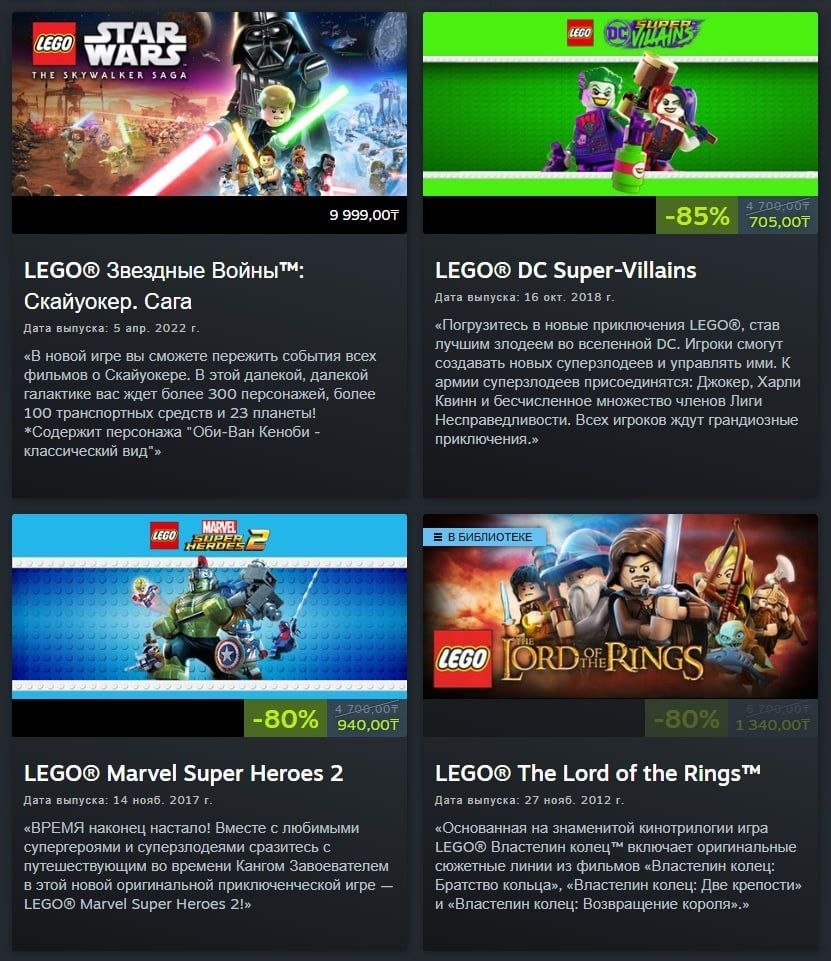This screenshot has width=831, height=961.
Task: Click release date '5 апр. 2022 г.'
Action: (x=156, y=328)
